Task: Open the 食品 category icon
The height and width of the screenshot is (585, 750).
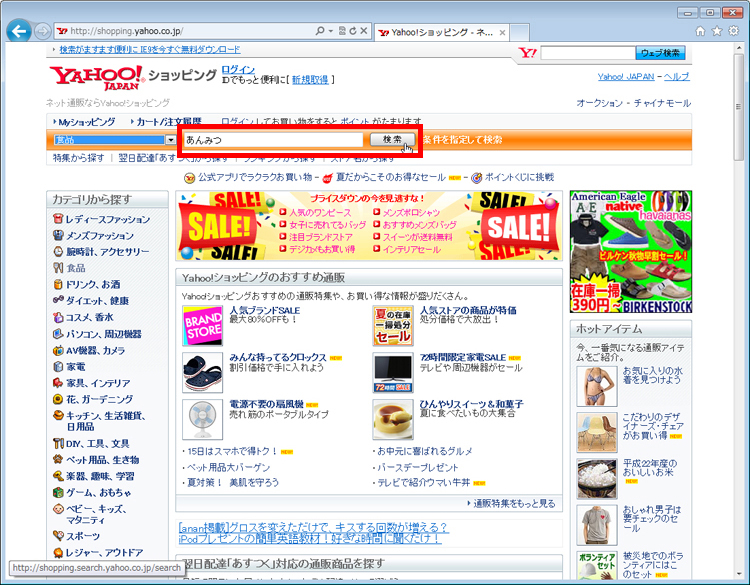Action: click(x=58, y=268)
